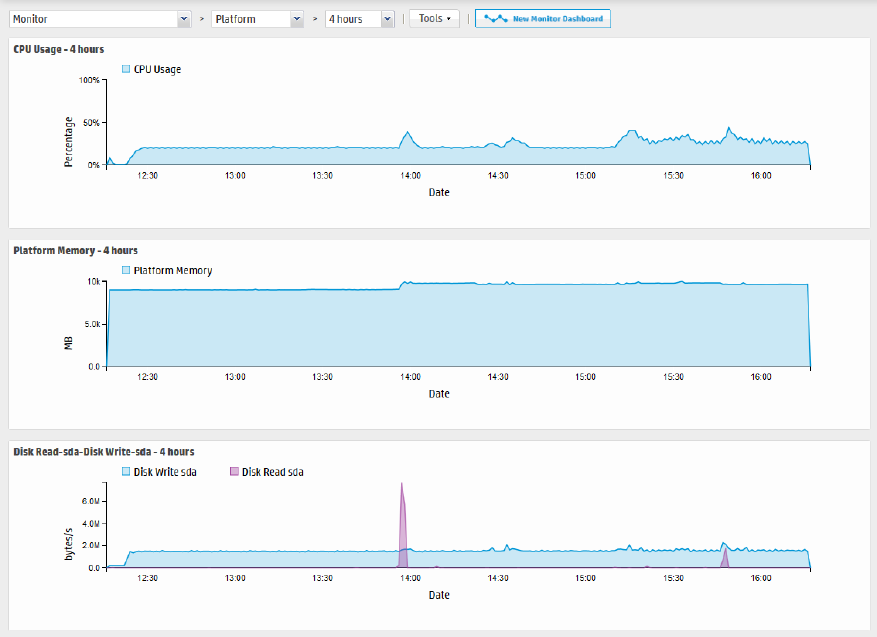
Task: Open the Tools menu
Action: coord(435,18)
